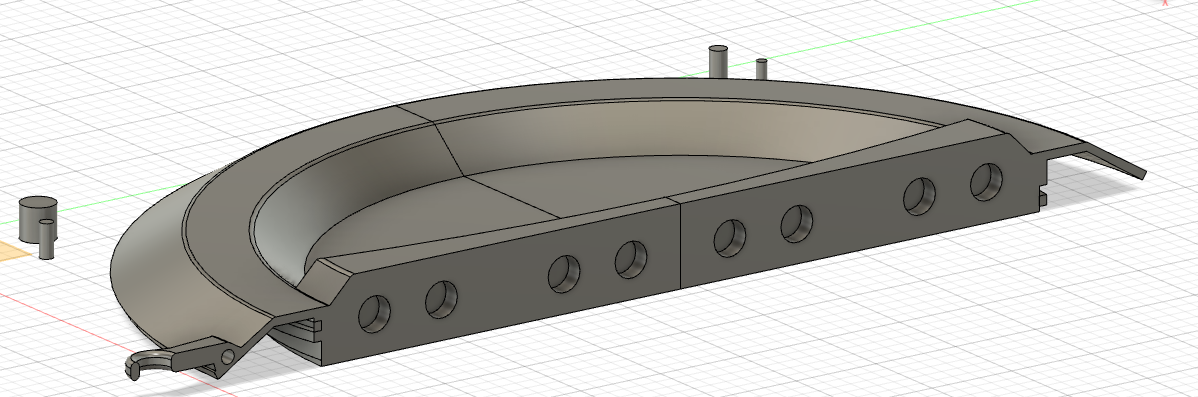Pick the thin pin under the left cylinder

(x=47, y=240)
